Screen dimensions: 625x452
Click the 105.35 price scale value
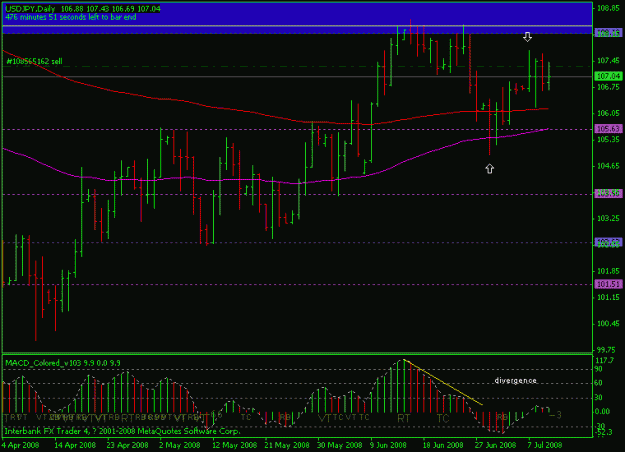click(x=608, y=140)
